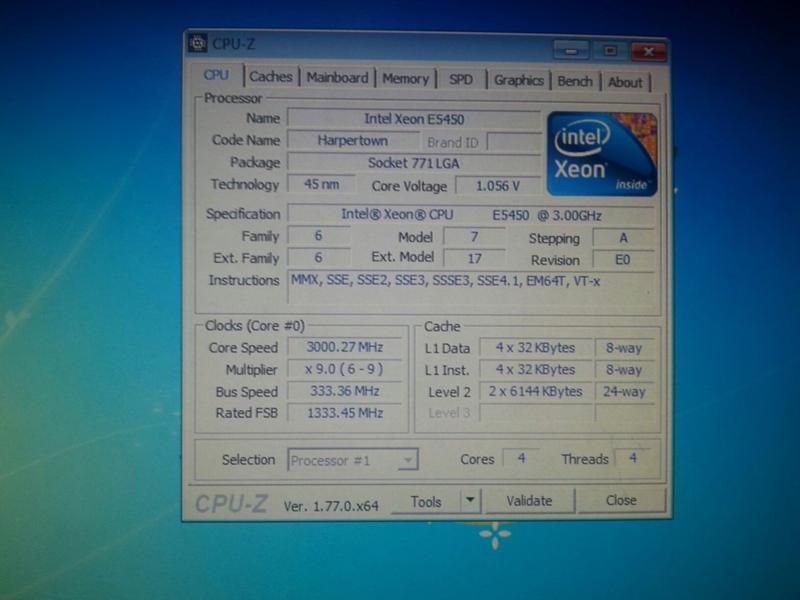The width and height of the screenshot is (800, 600).
Task: Click the Specification field with E5450 @ 3.00GHz
Action: (x=471, y=215)
